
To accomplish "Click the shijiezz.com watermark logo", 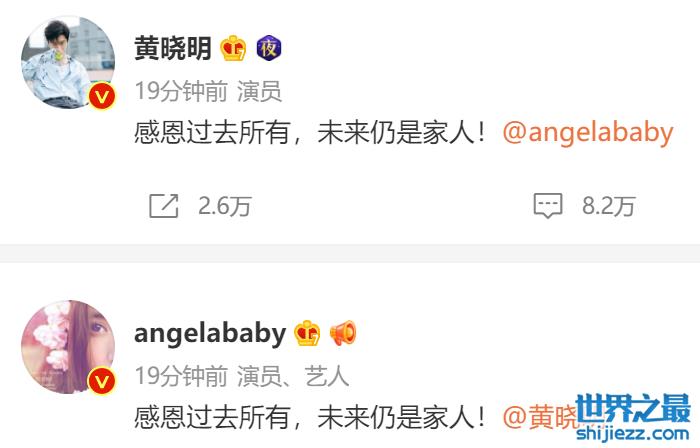I will click(633, 417).
